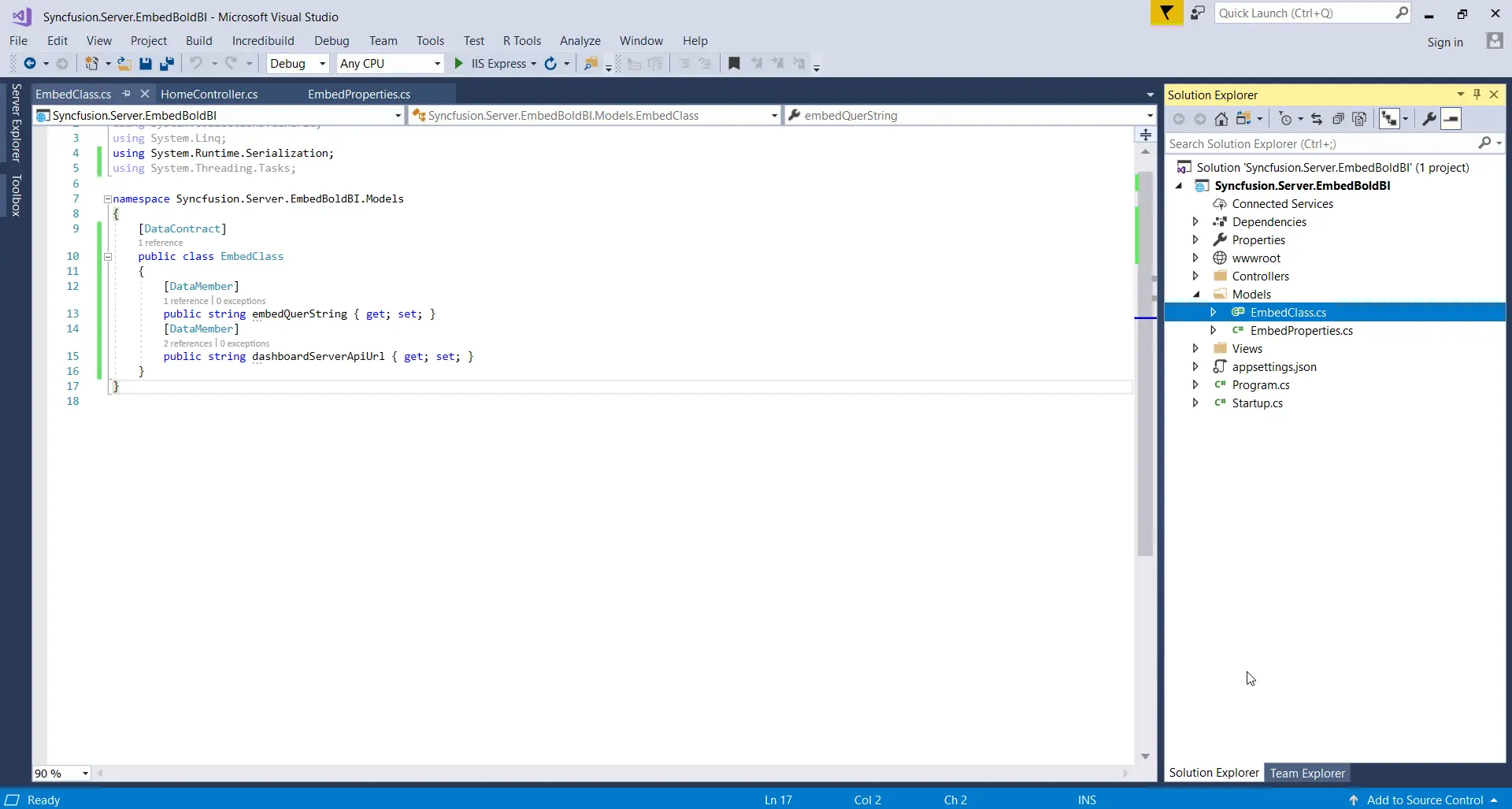Viewport: 1512px width, 809px height.
Task: Open the Build menu
Action: (x=198, y=41)
